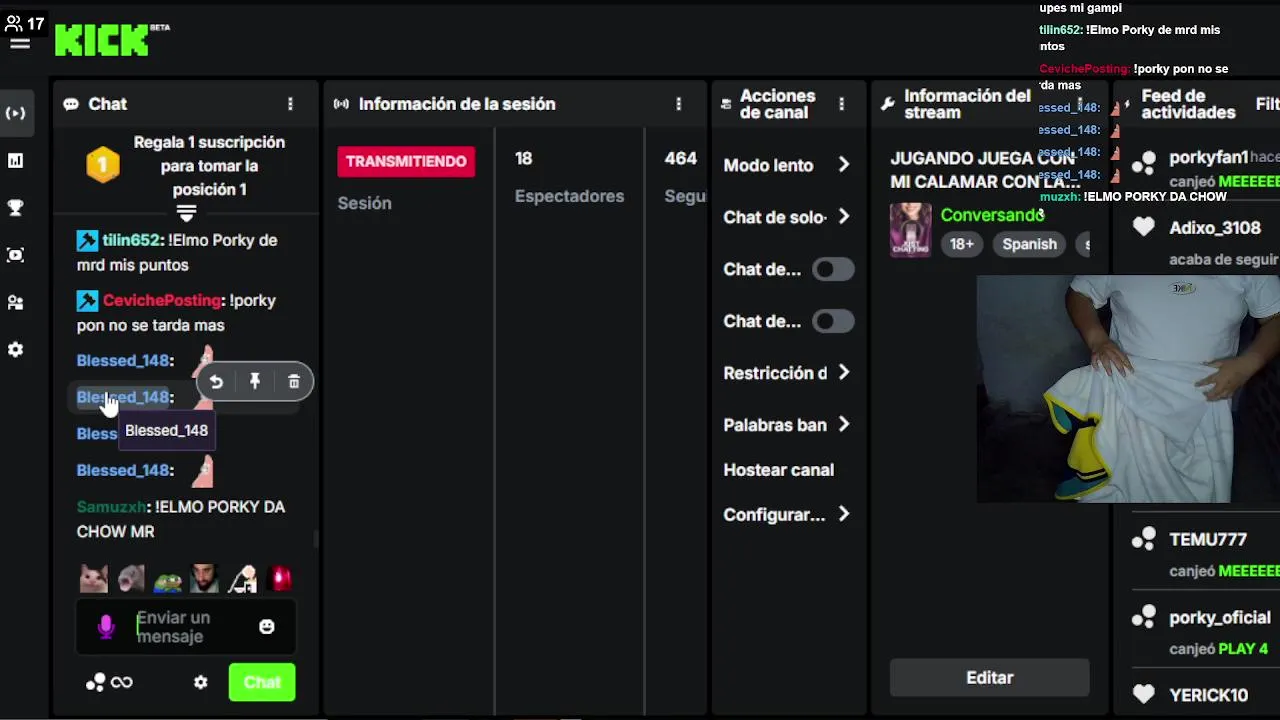
Task: Open Acciones de canal three-dot menu
Action: pos(841,104)
